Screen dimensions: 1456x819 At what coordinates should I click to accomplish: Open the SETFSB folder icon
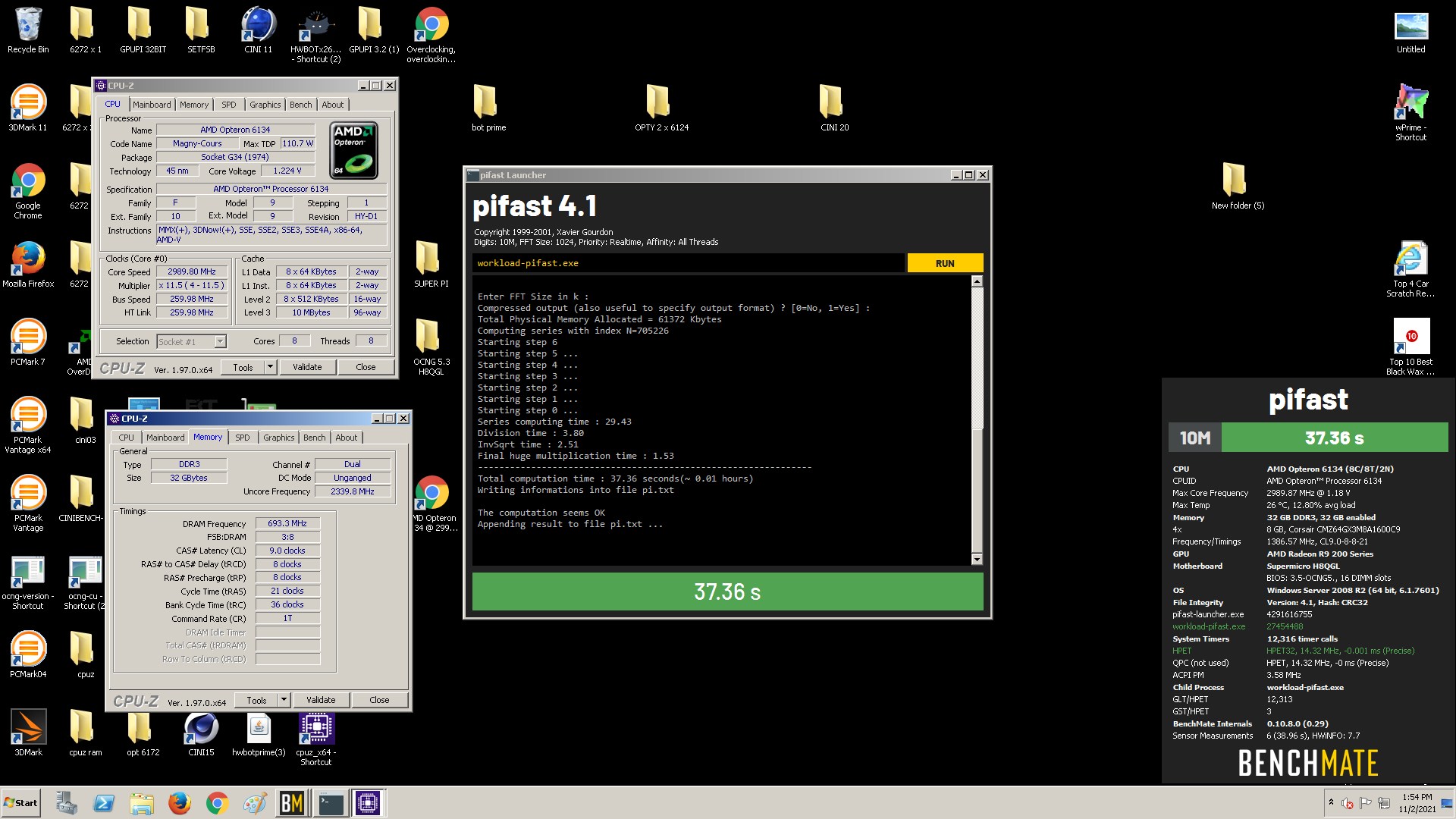click(201, 30)
